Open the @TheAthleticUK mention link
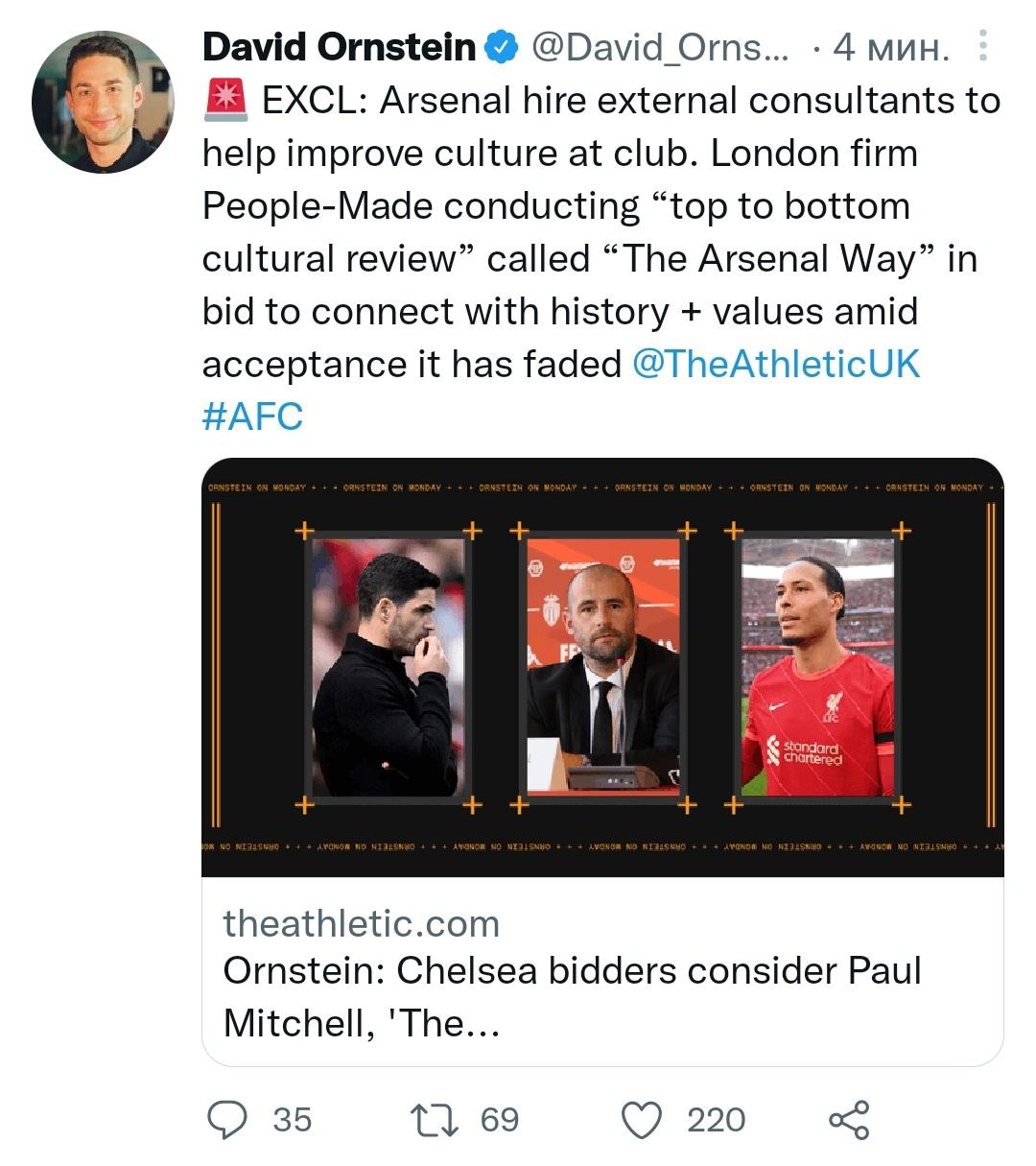 point(776,364)
